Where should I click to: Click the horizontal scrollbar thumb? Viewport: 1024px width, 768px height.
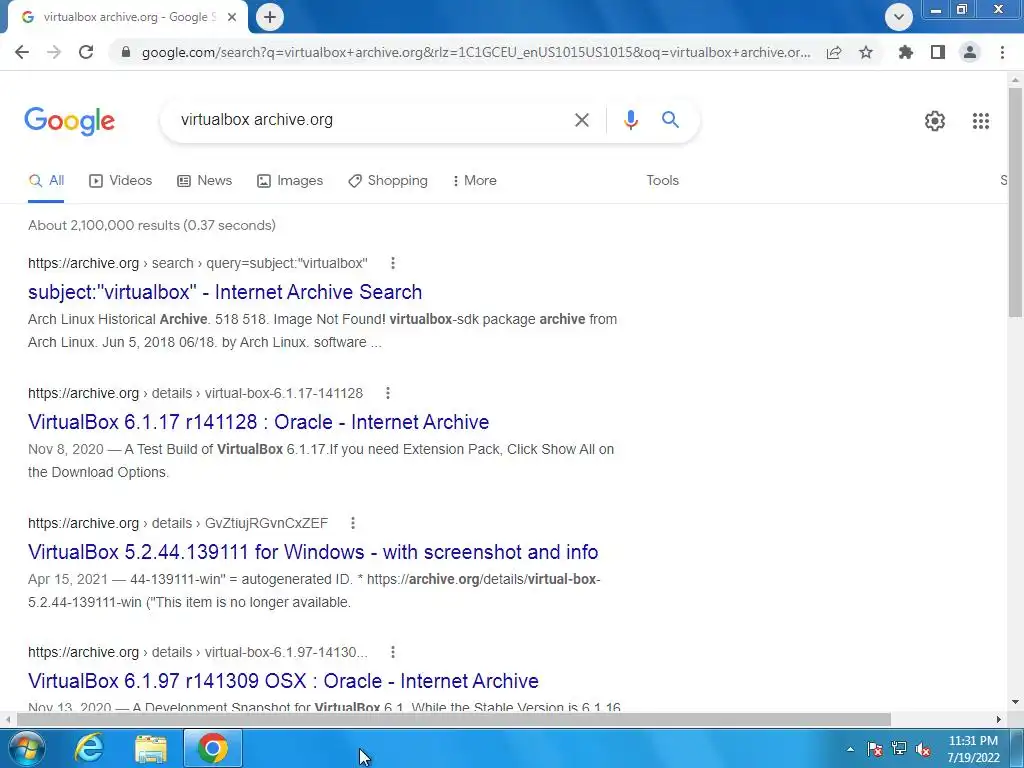coord(454,720)
